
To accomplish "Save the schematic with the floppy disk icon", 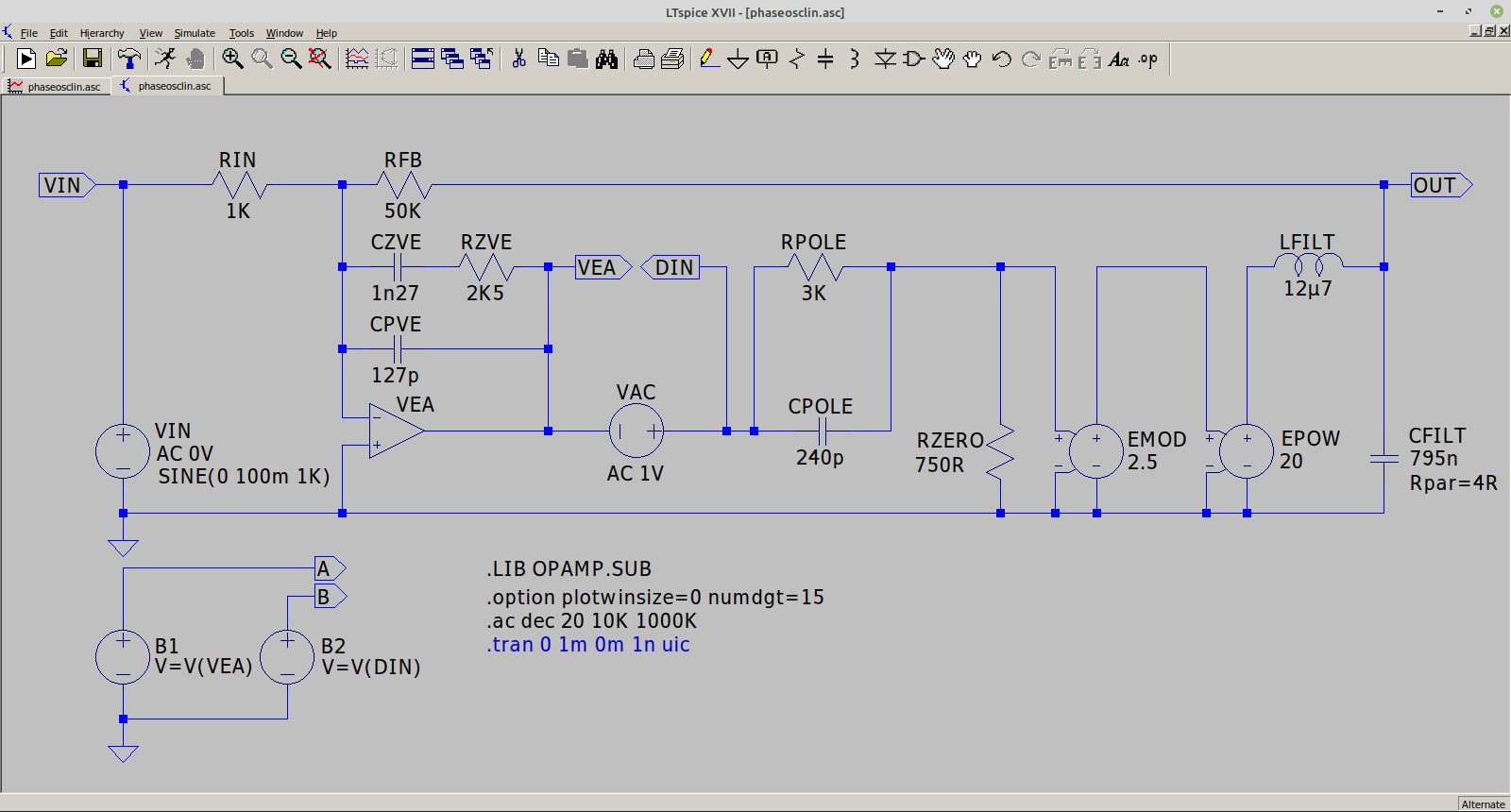I will click(93, 59).
